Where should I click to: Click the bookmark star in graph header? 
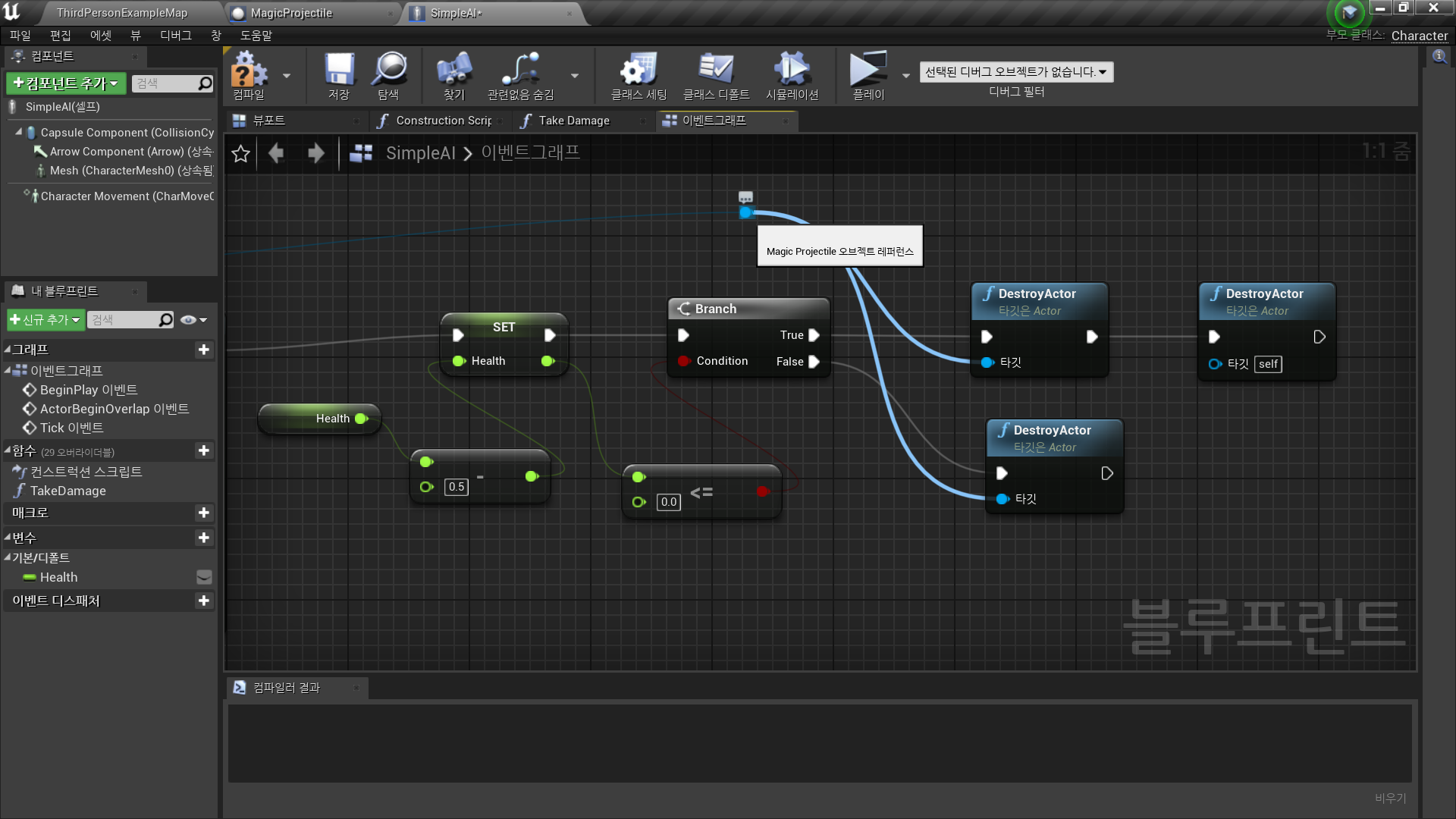[241, 154]
